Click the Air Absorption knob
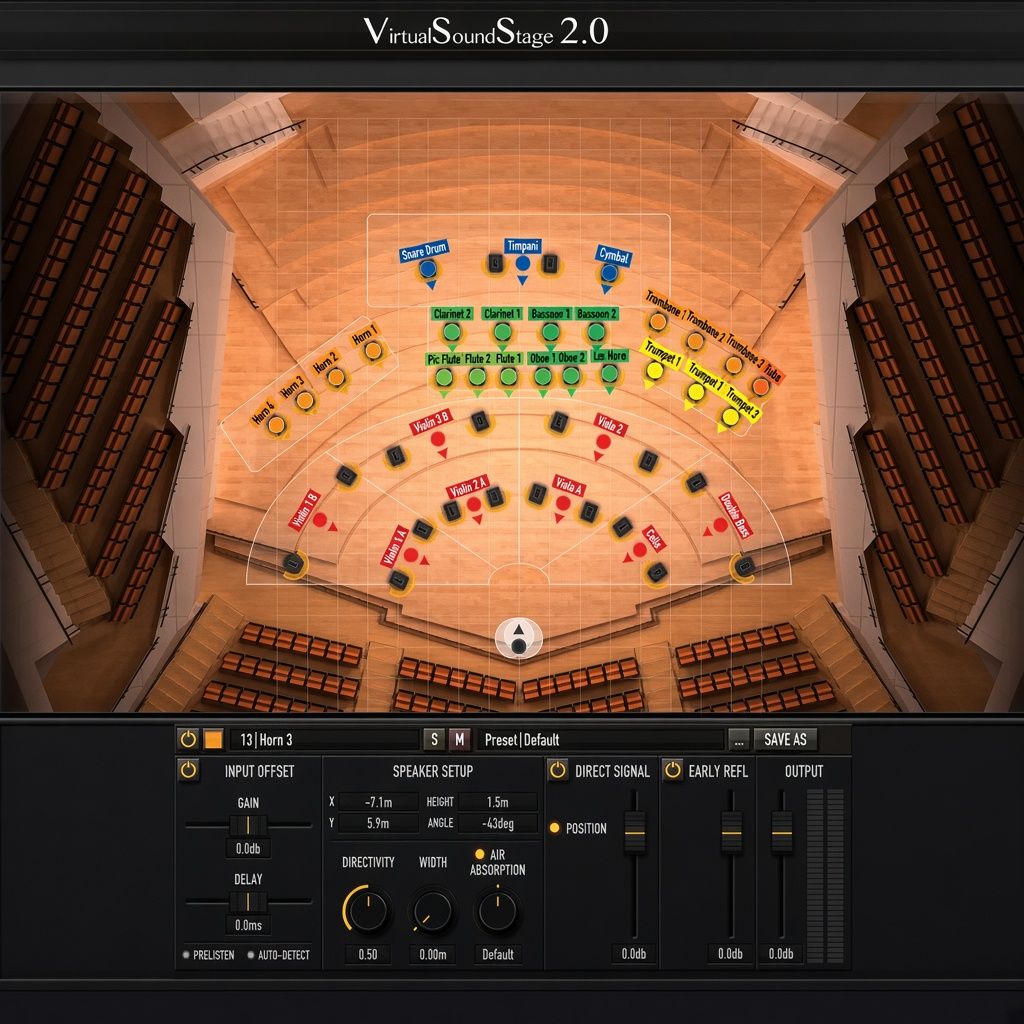The height and width of the screenshot is (1024, 1024). [498, 910]
